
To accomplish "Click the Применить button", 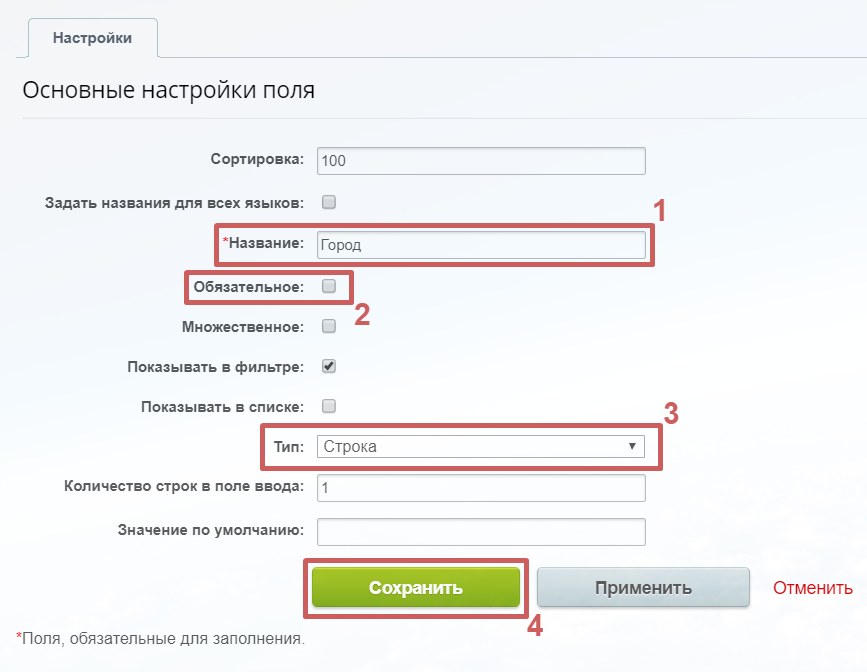I will coord(643,588).
